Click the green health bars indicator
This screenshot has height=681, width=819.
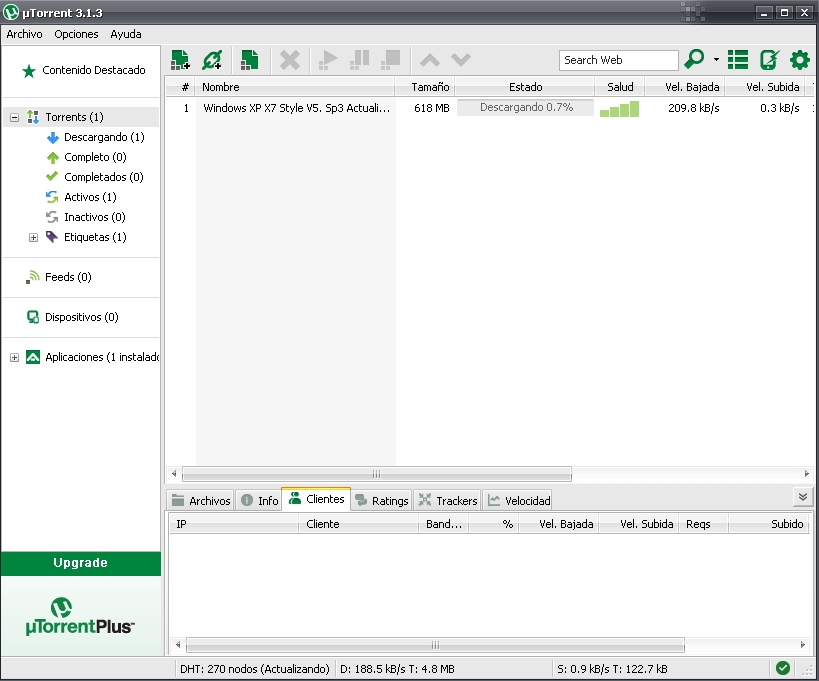point(619,109)
